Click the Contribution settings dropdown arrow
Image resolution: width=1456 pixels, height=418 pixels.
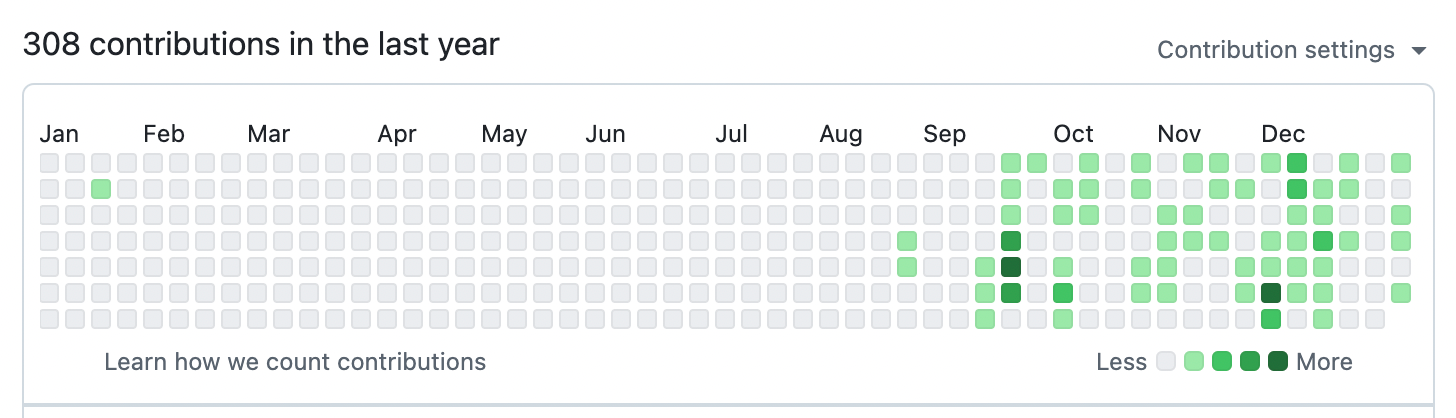[x=1418, y=51]
